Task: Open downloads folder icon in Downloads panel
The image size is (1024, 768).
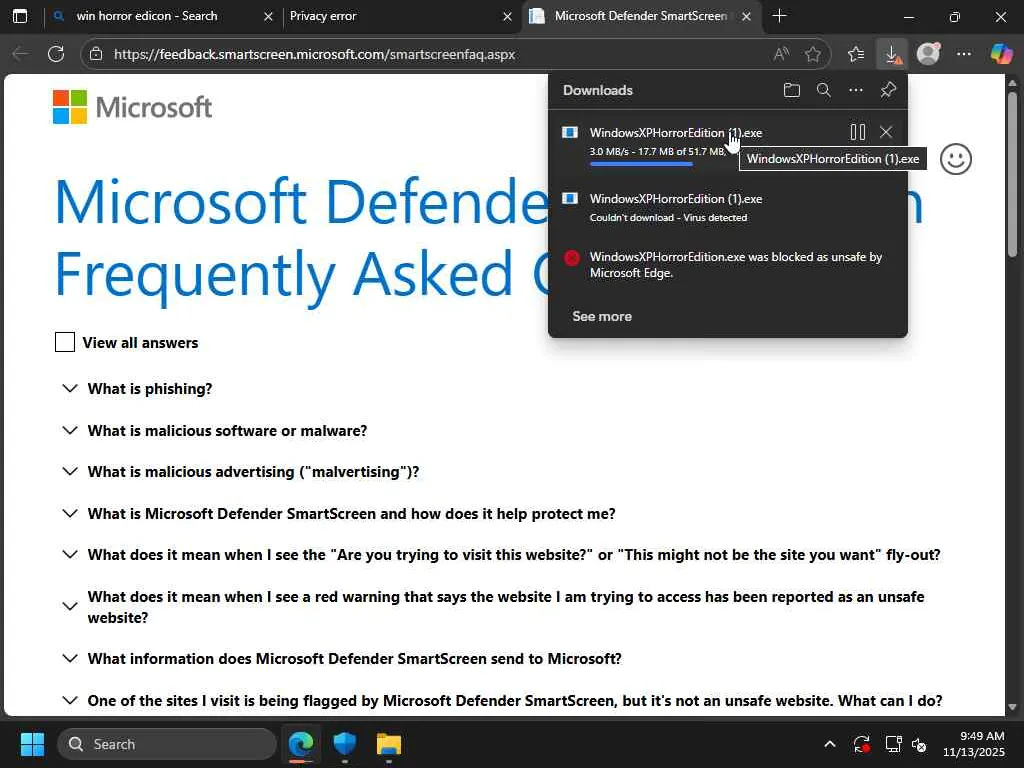Action: click(792, 90)
